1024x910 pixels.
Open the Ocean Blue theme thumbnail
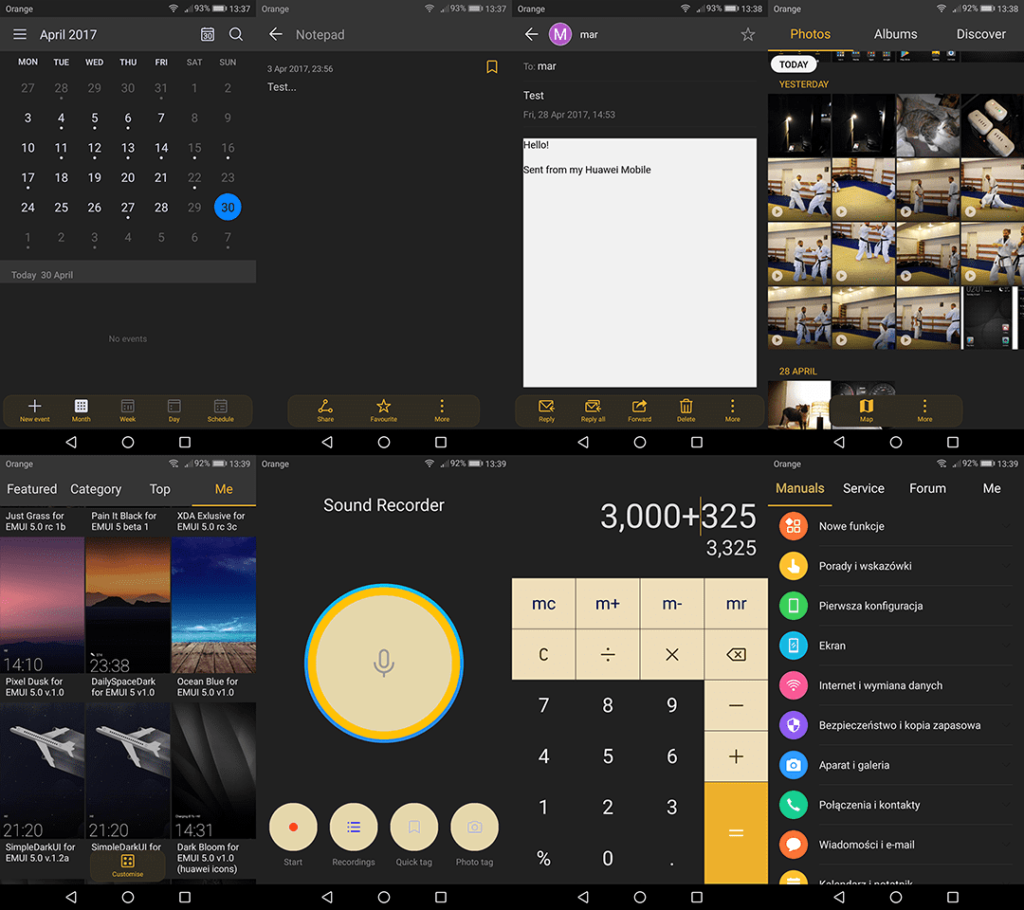[x=213, y=605]
